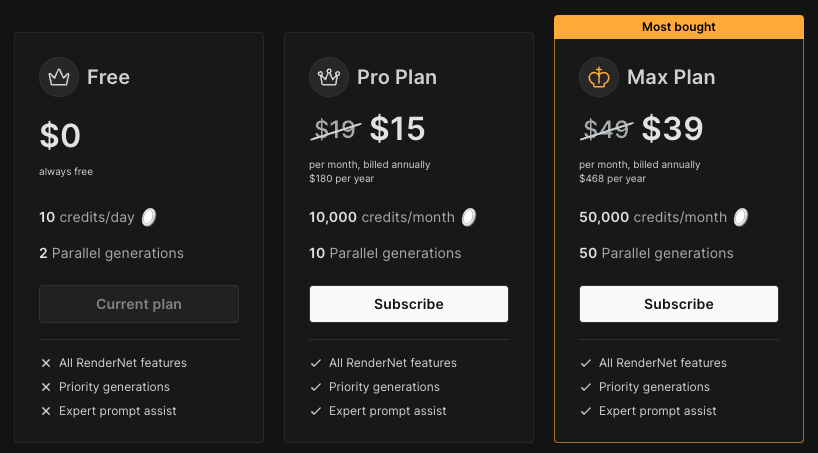Click the coin icon beside 10,000 credits/month

coord(469,217)
